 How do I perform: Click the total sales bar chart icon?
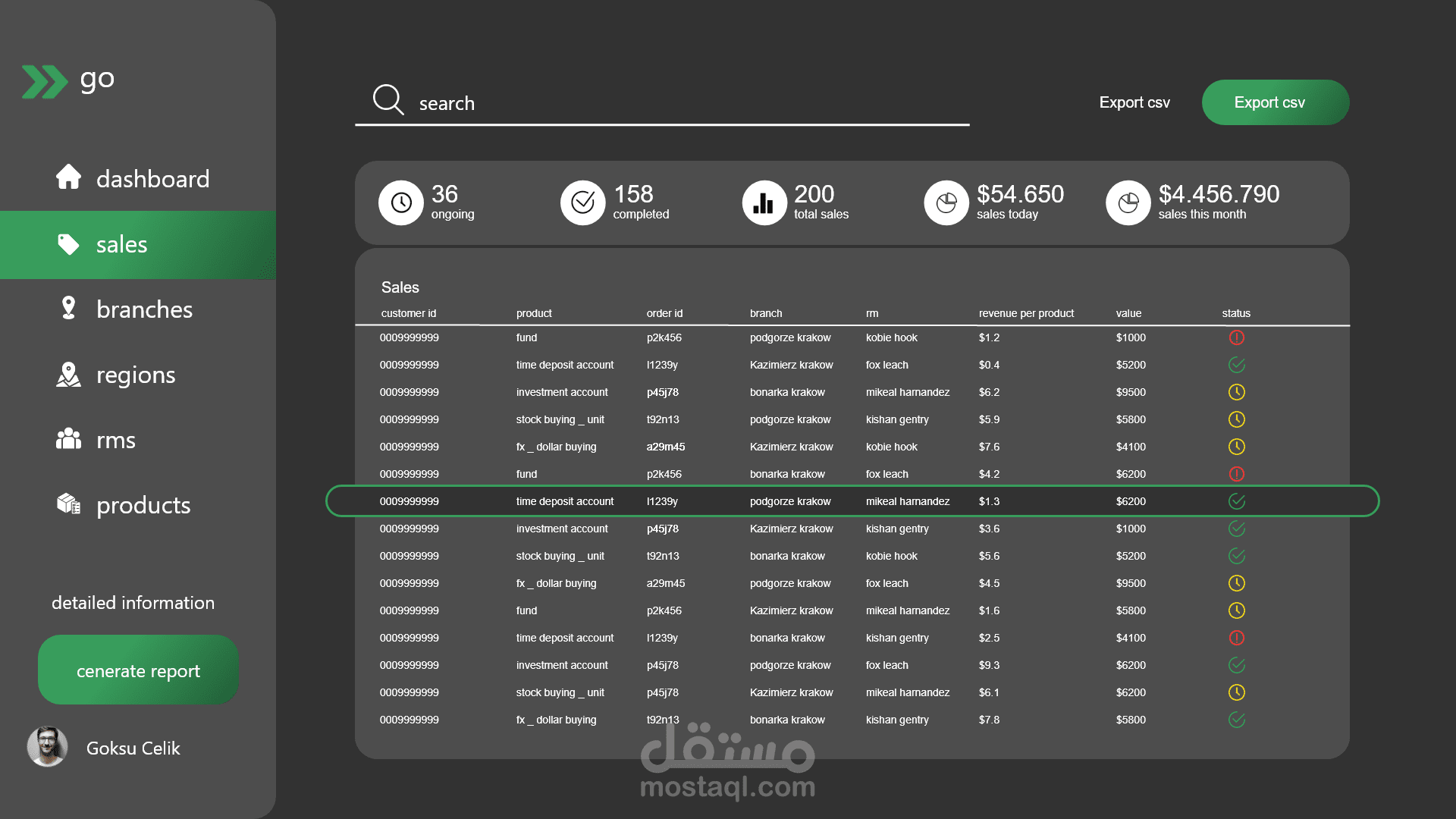(764, 202)
